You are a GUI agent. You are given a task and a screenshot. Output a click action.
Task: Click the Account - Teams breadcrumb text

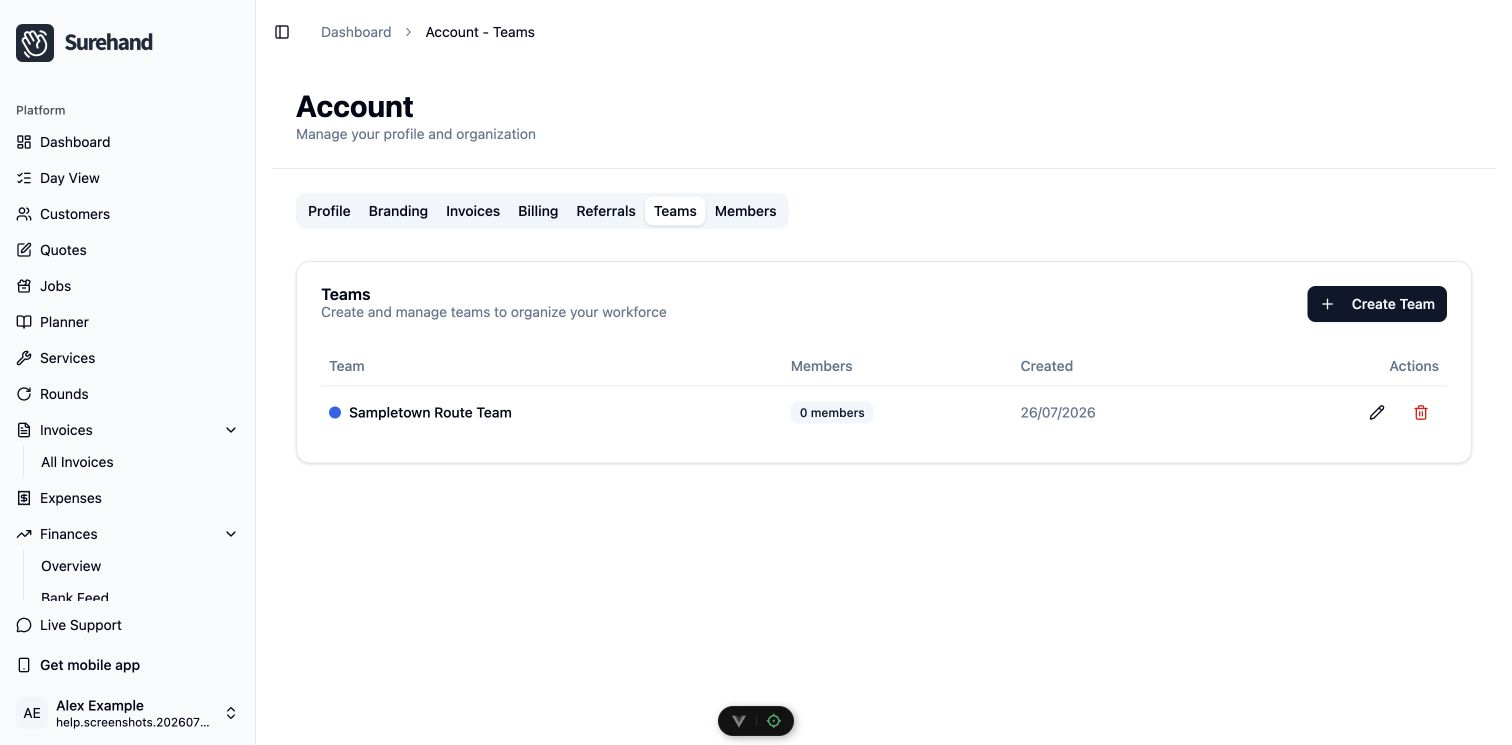pos(480,32)
